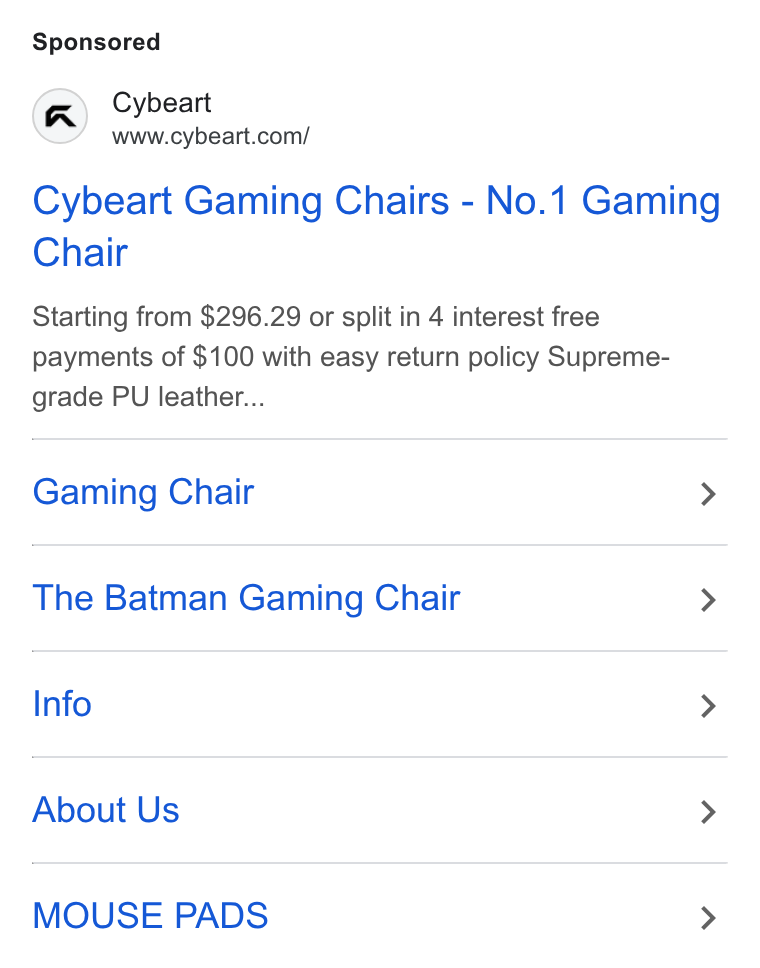Click the arrow next to MOUSE PADS
The image size is (760, 968).
tap(709, 918)
